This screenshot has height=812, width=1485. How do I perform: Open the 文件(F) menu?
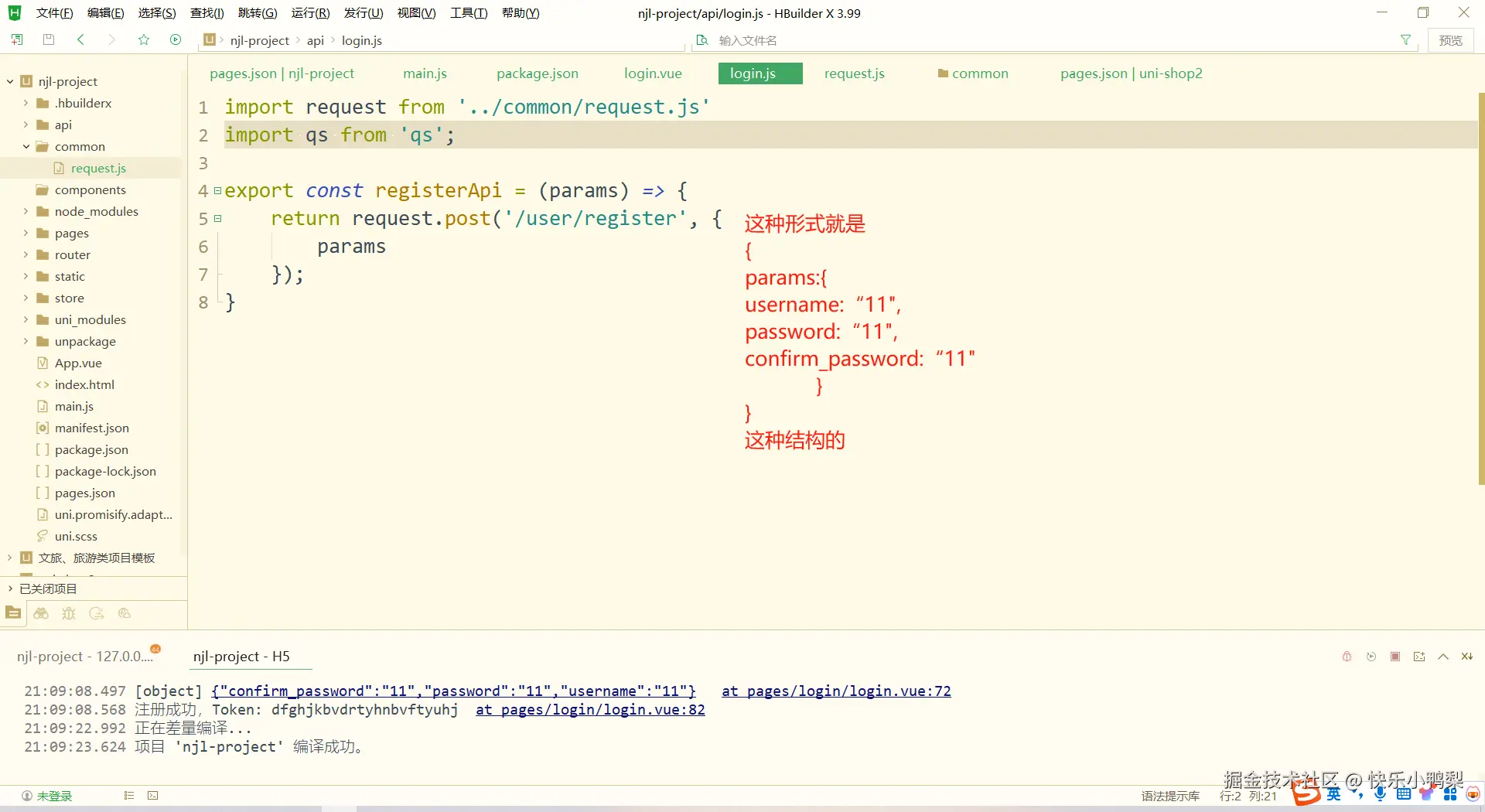[x=54, y=13]
